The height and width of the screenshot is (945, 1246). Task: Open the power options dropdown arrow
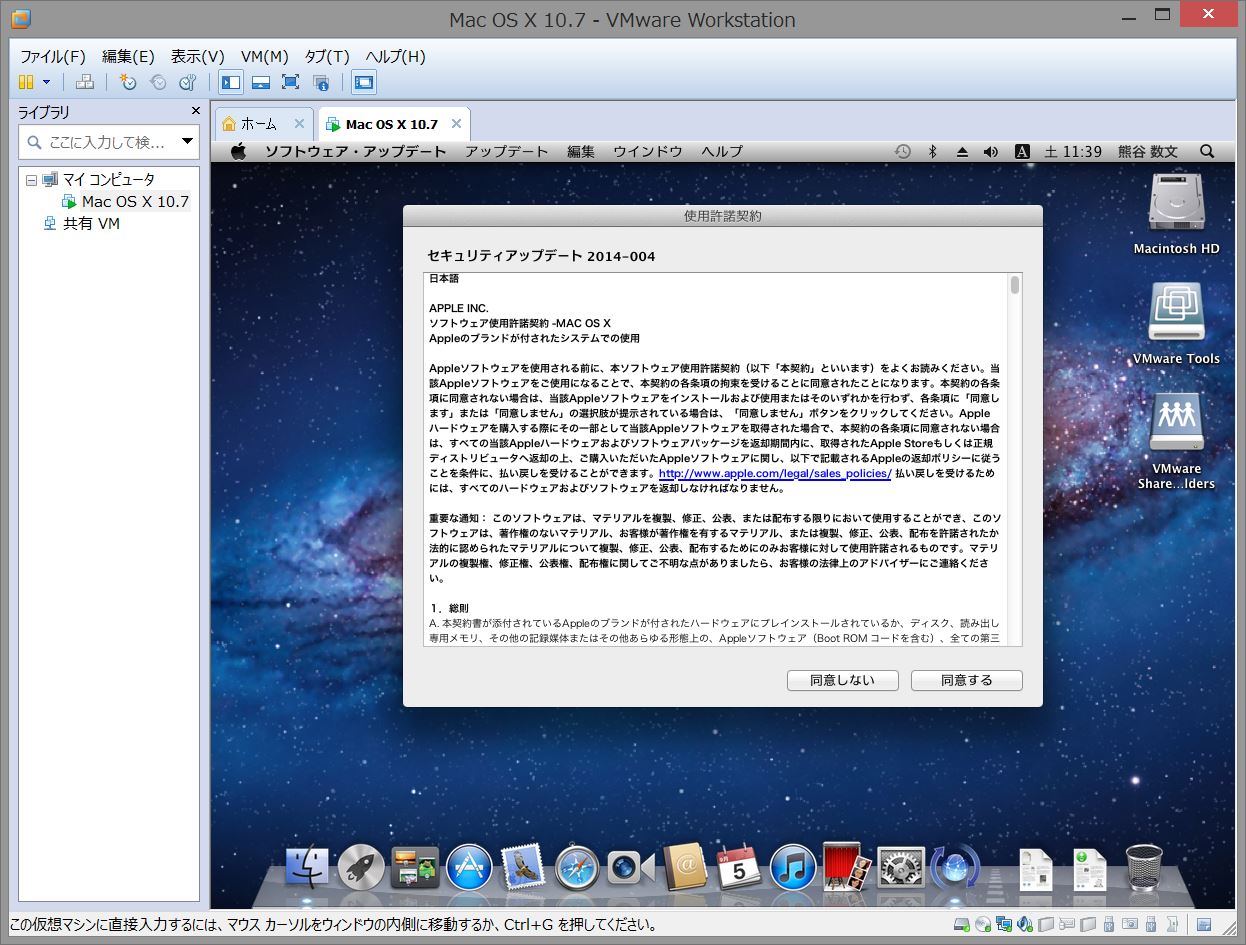46,82
